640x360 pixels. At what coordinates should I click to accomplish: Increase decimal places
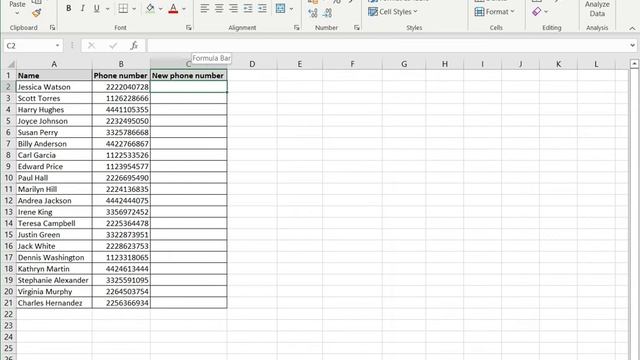point(313,13)
